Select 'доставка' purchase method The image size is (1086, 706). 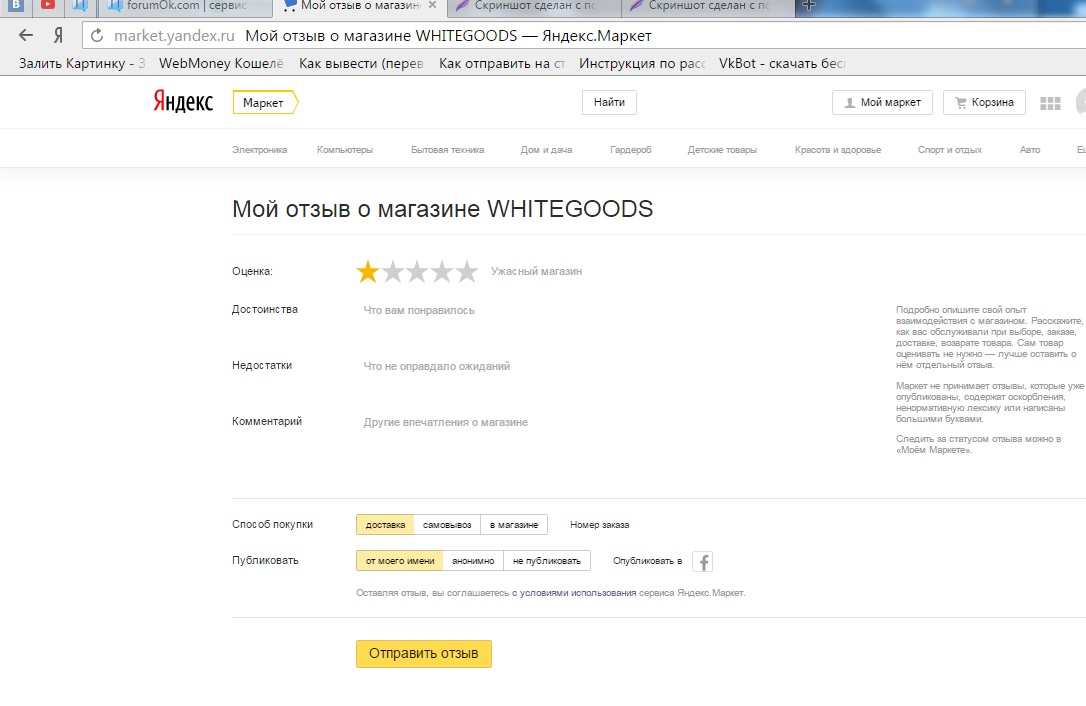[385, 524]
